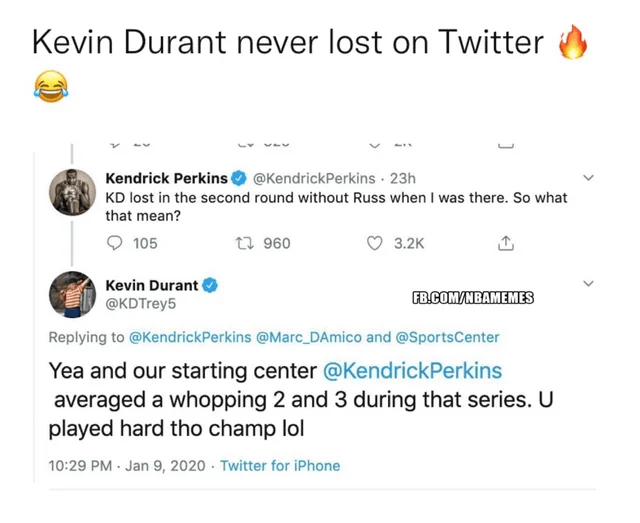Click the Twitter for iPhone link
640x523 pixels.
(280, 466)
